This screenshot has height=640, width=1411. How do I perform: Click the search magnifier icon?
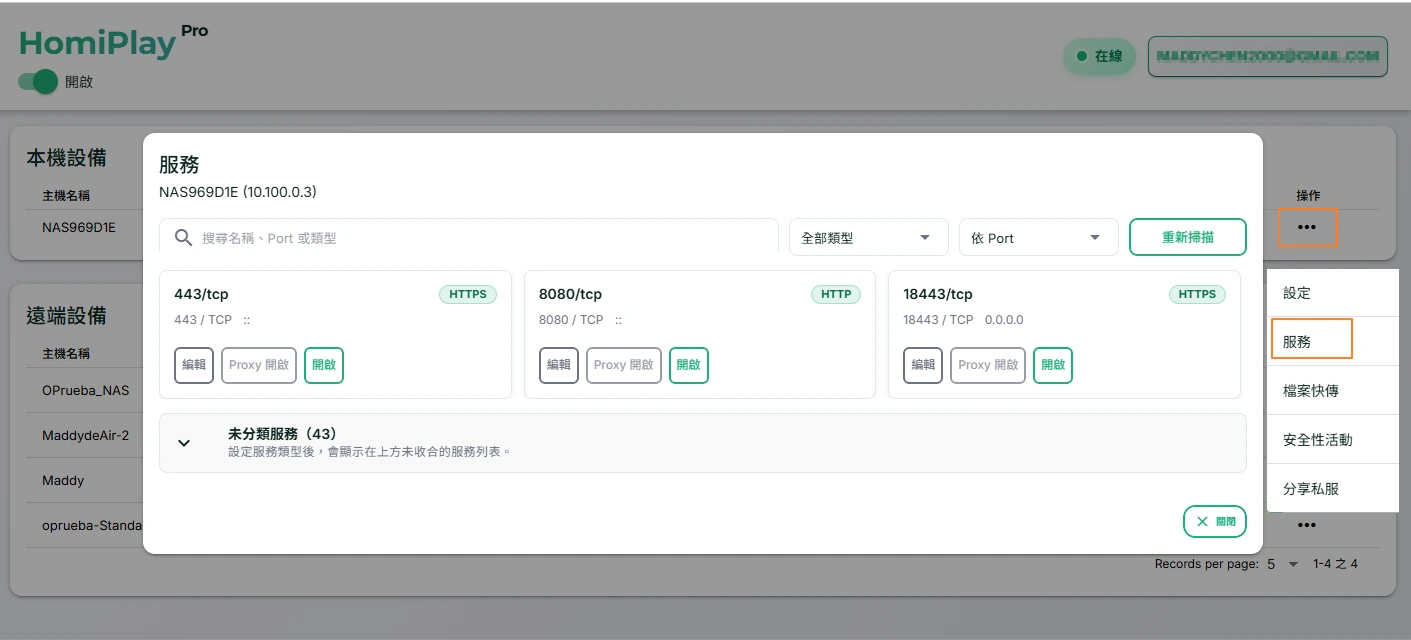183,238
